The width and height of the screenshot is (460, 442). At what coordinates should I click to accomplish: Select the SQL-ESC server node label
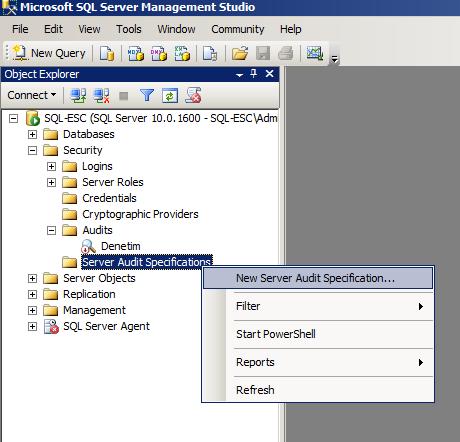pyautogui.click(x=161, y=118)
